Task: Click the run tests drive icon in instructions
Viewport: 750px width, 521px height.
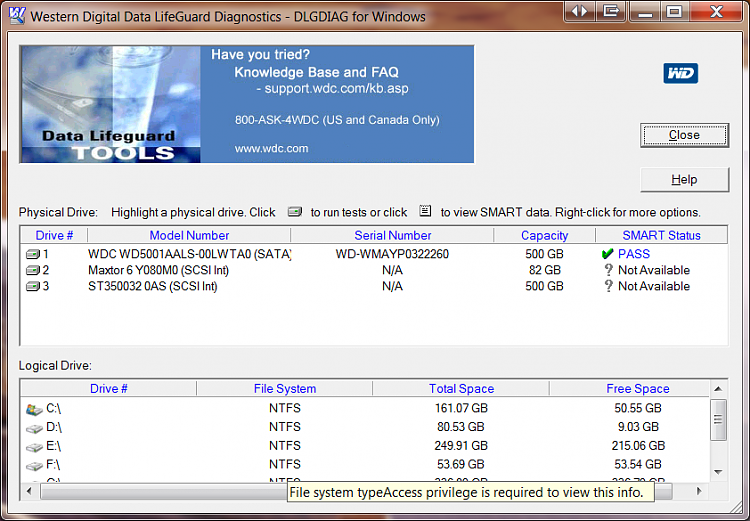Action: click(x=295, y=211)
